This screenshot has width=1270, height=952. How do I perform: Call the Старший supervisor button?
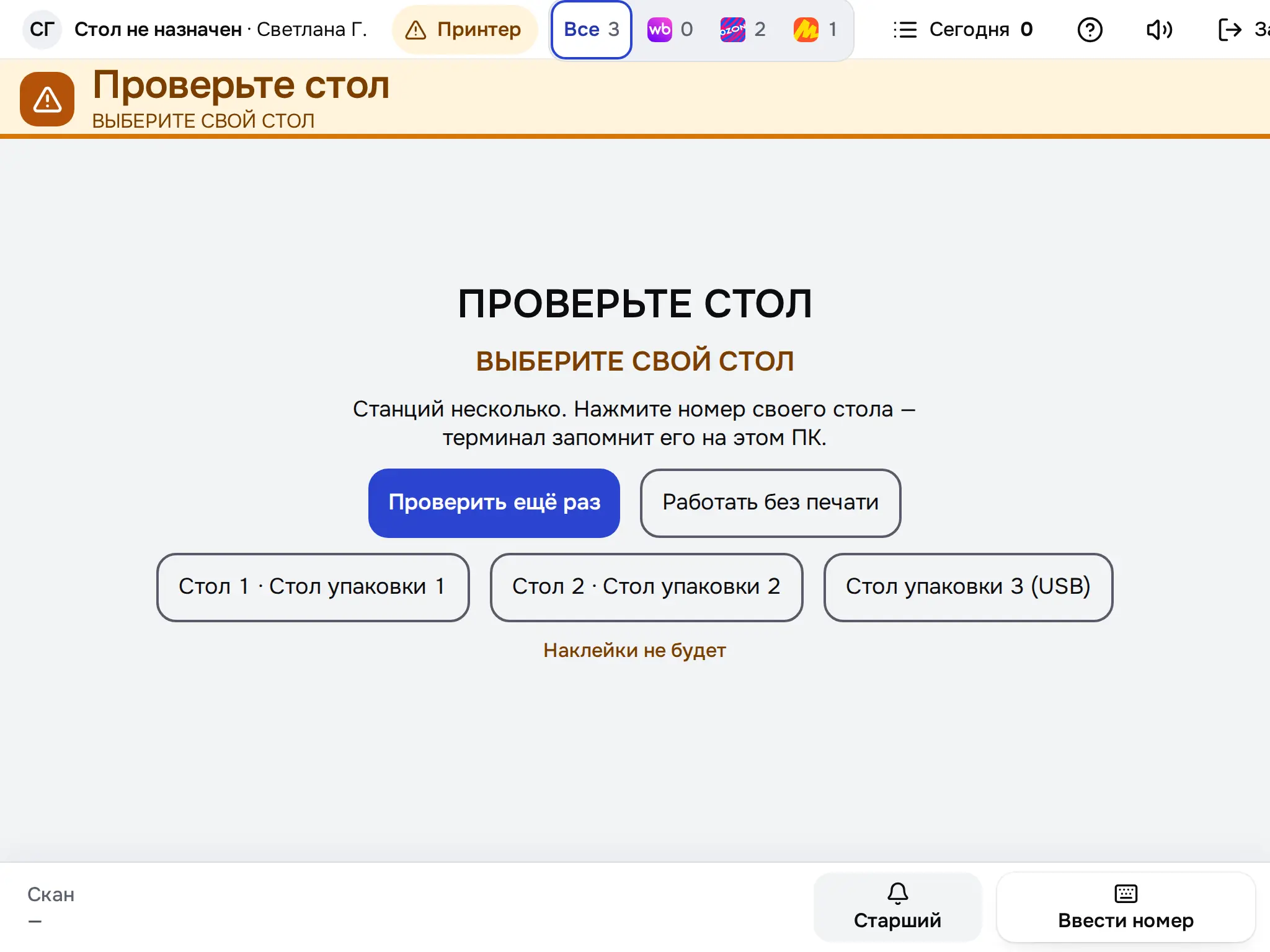coord(897,907)
